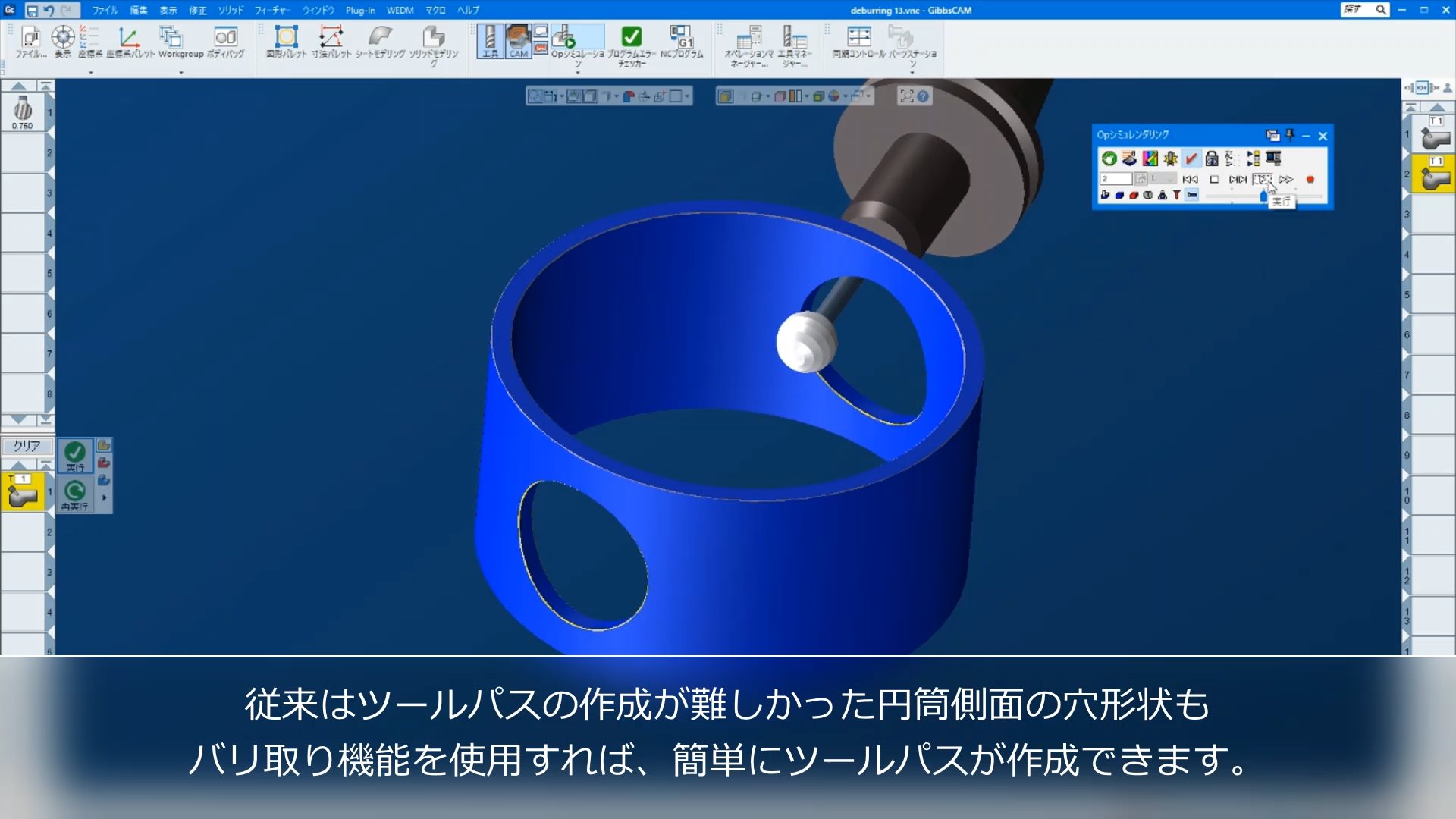Open the Plug-In menu

coord(360,10)
